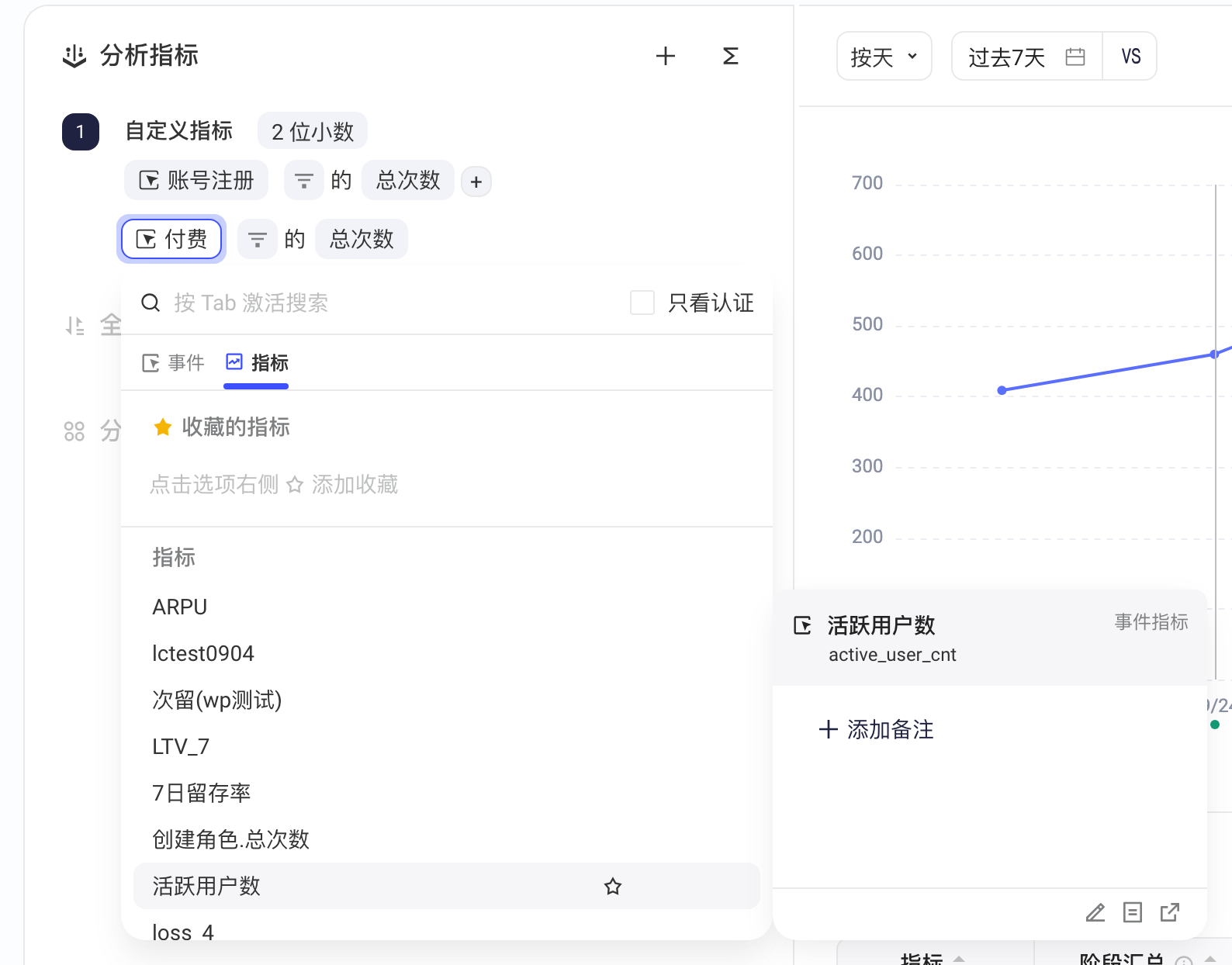Select the 活跃用户数 metric
This screenshot has height=965, width=1232.
click(x=447, y=886)
